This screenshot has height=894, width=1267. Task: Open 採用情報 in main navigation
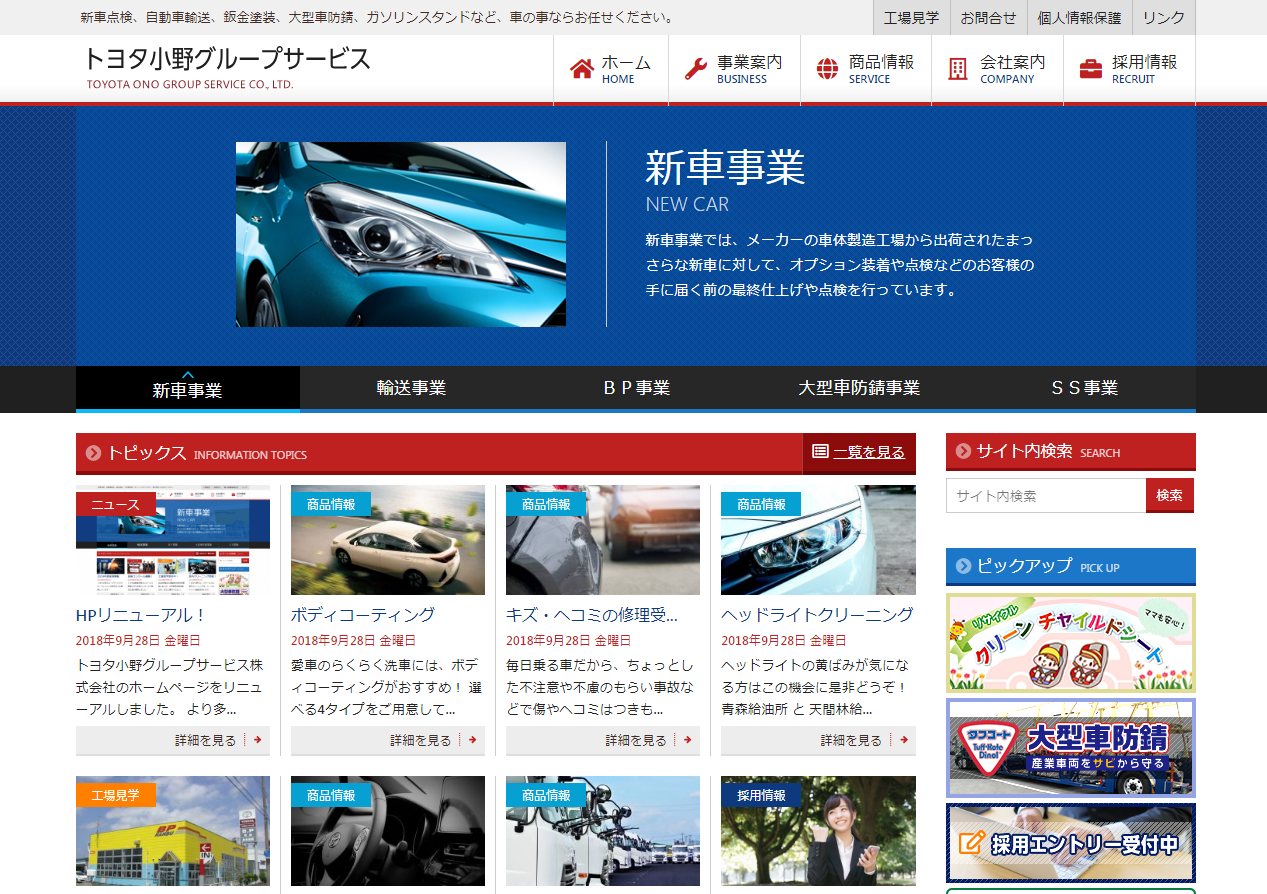pyautogui.click(x=1129, y=69)
